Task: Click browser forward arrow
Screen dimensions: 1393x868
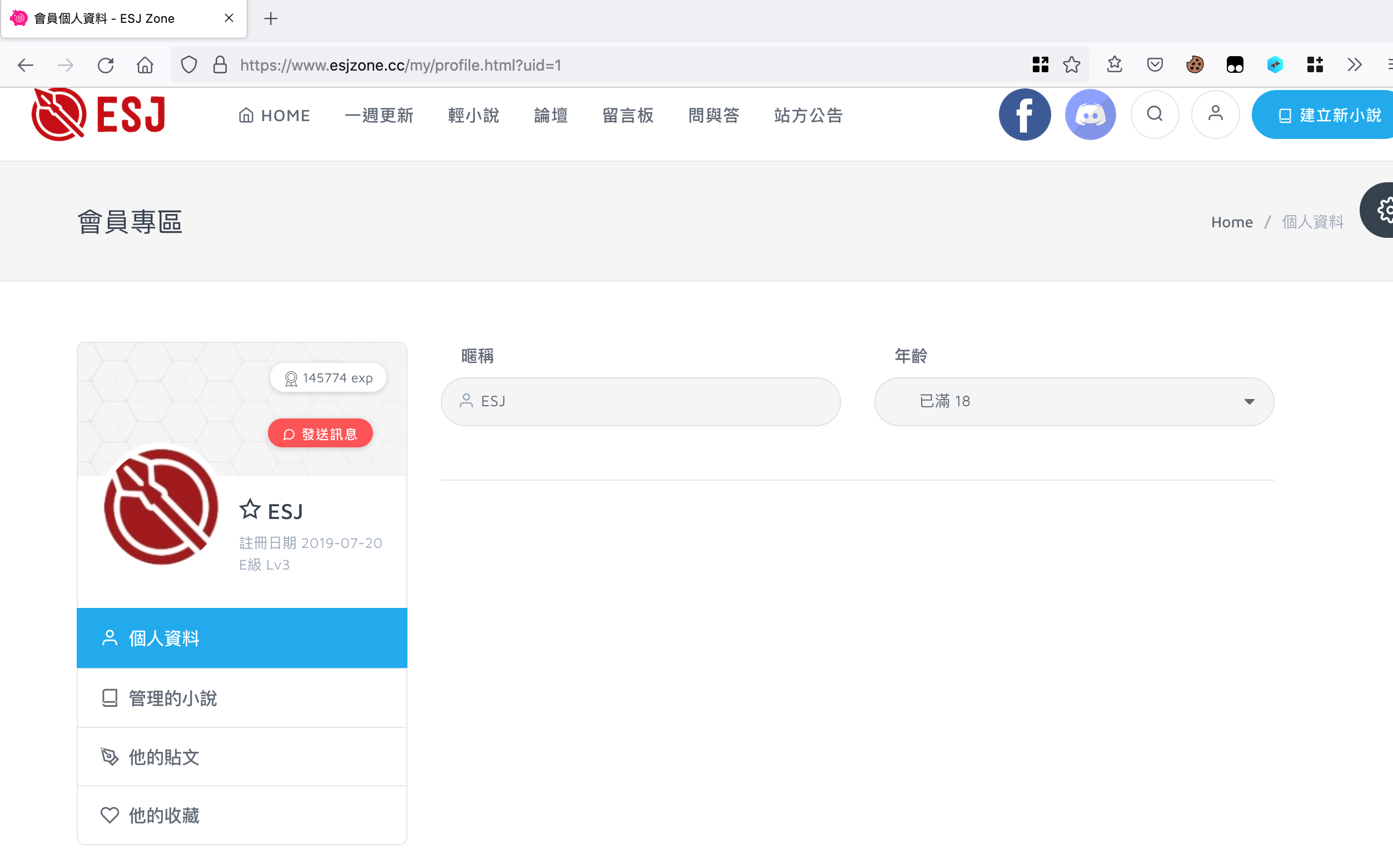Action: 66,65
